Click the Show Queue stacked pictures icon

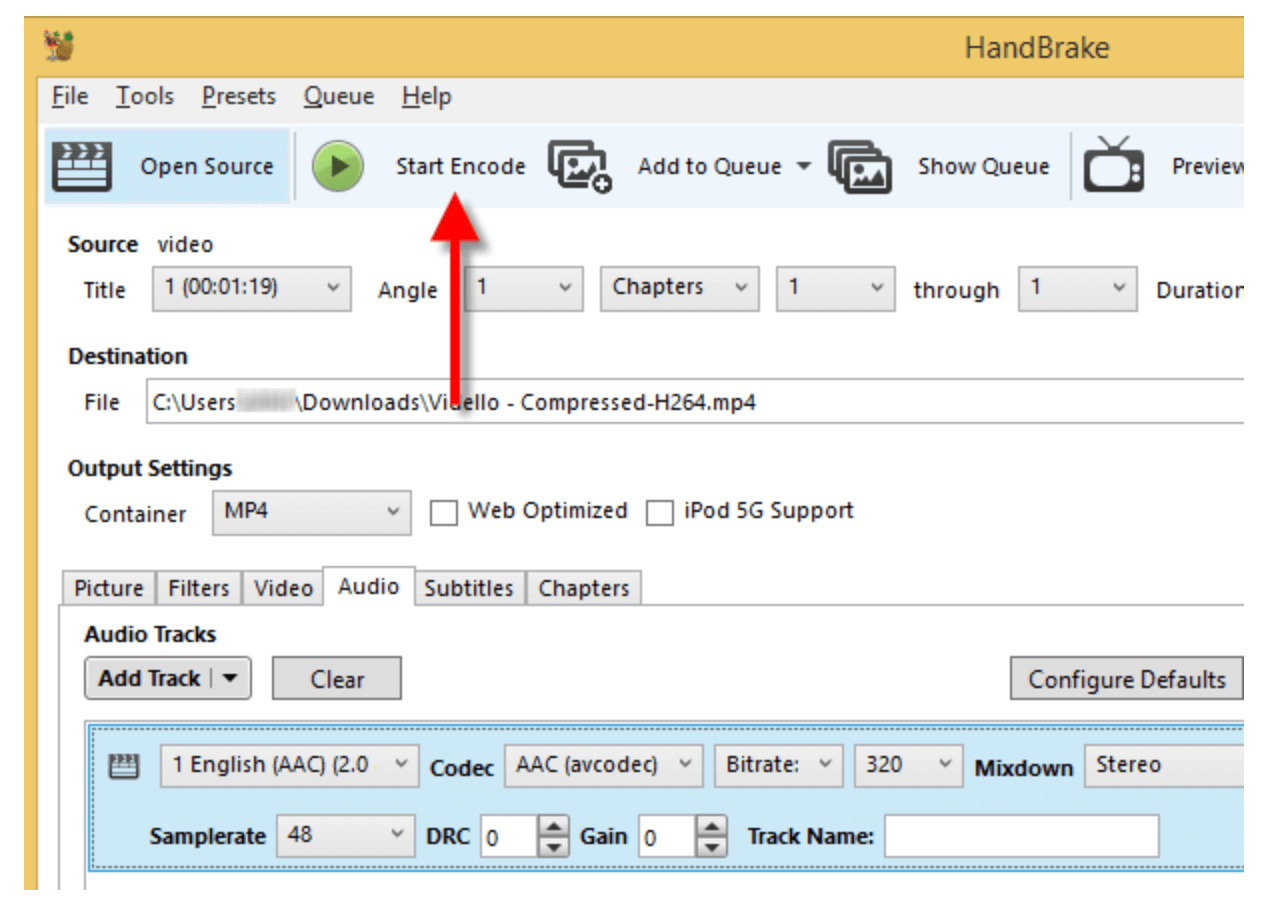(x=859, y=166)
